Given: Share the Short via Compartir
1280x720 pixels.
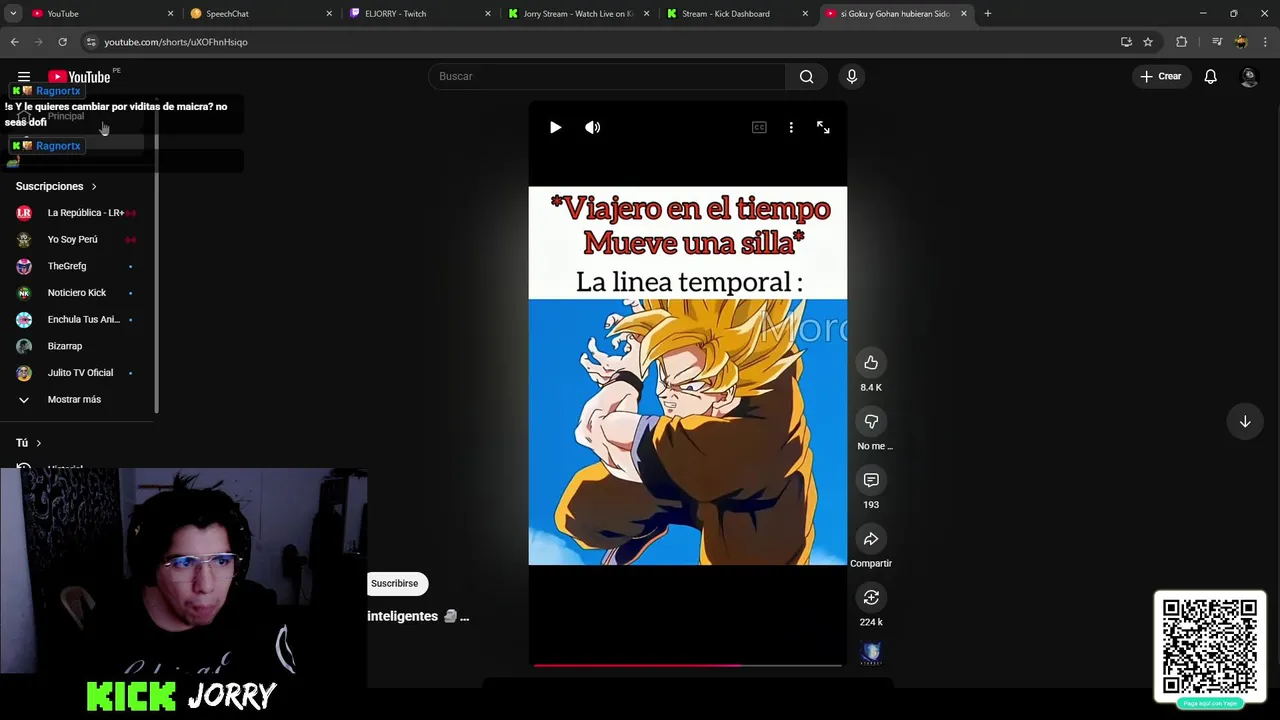Looking at the screenshot, I should [871, 539].
